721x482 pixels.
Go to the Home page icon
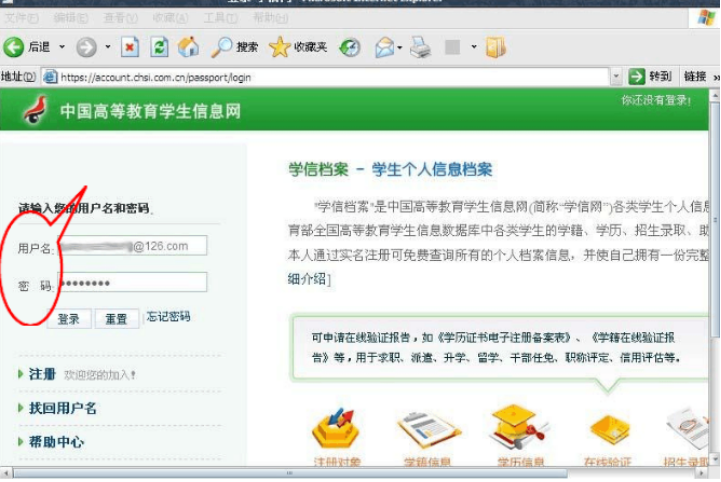[x=188, y=47]
